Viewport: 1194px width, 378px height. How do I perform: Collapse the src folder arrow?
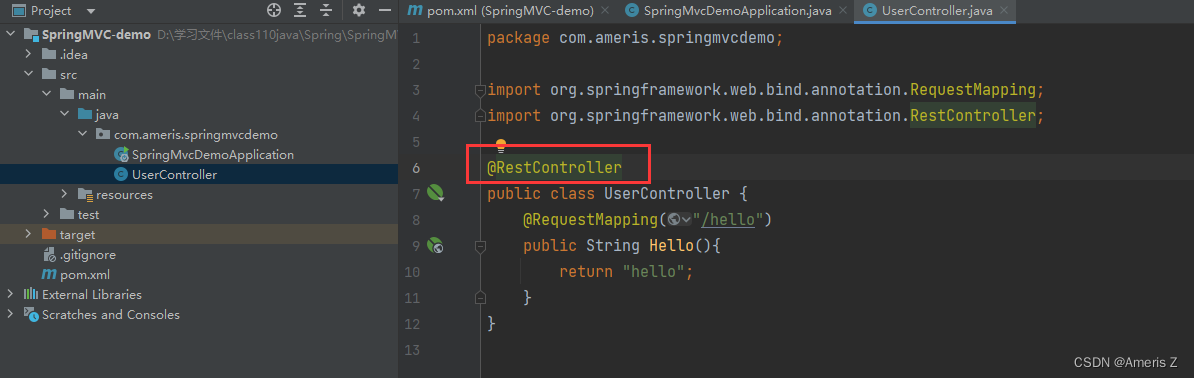[x=29, y=75]
